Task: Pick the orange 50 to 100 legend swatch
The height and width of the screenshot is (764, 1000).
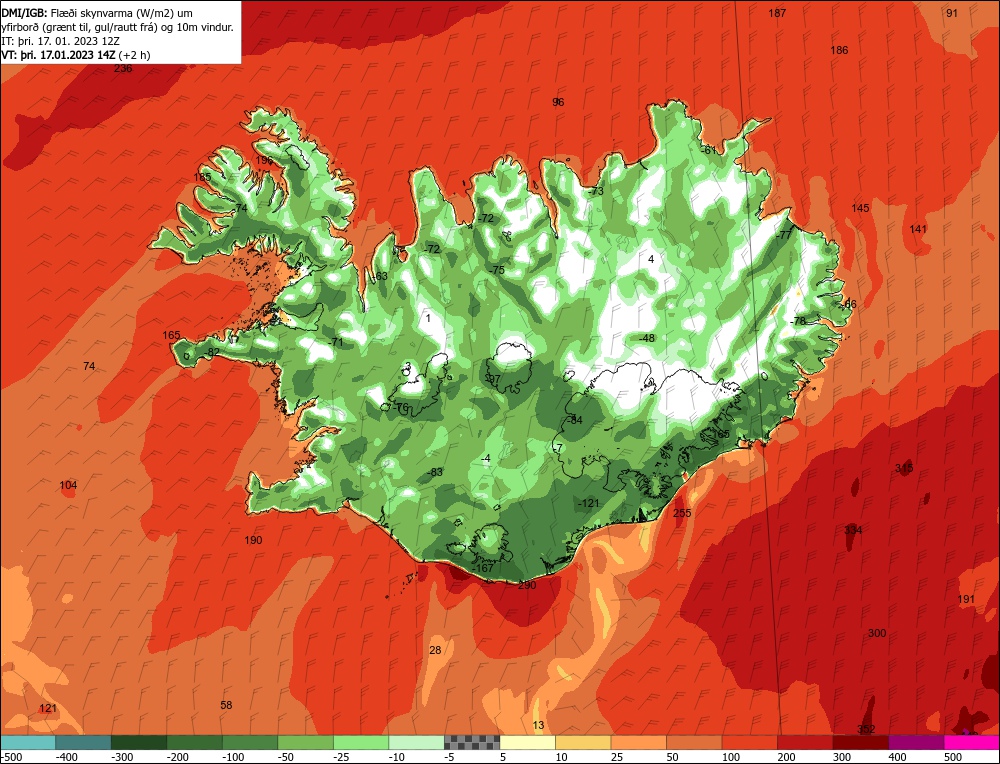Action: (x=693, y=742)
